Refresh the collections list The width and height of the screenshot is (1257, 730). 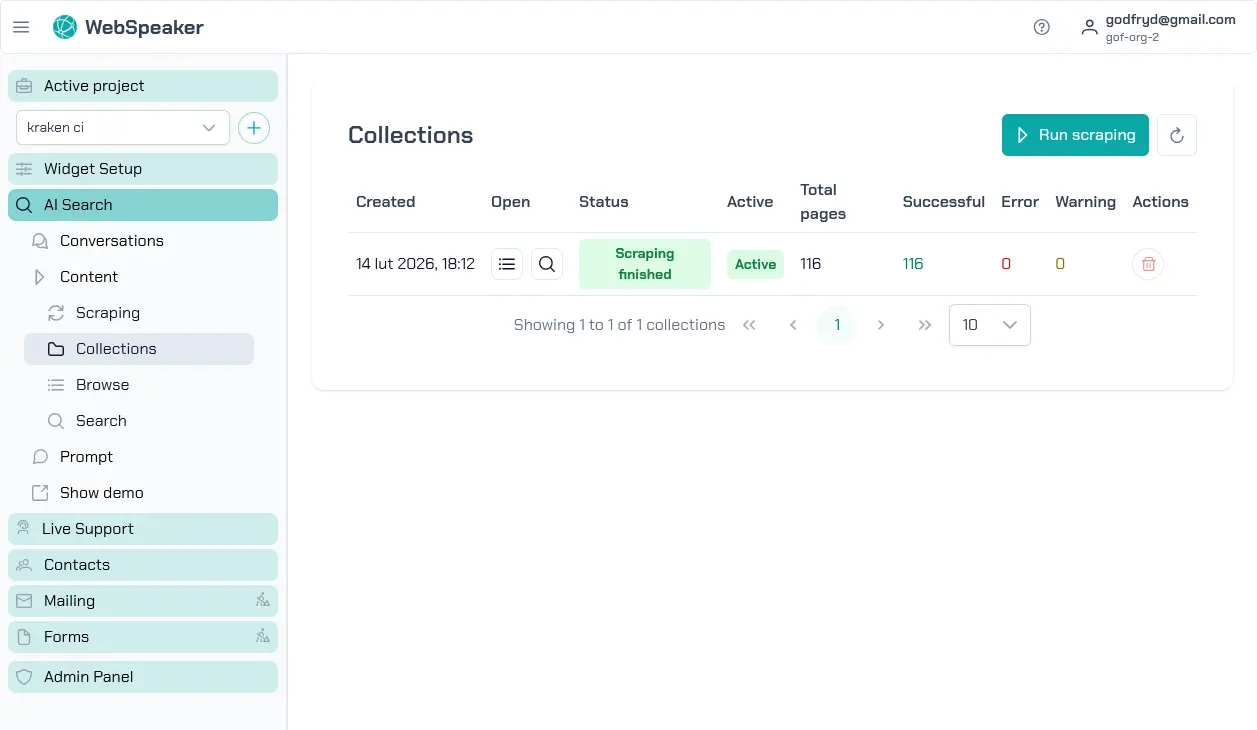[1177, 135]
